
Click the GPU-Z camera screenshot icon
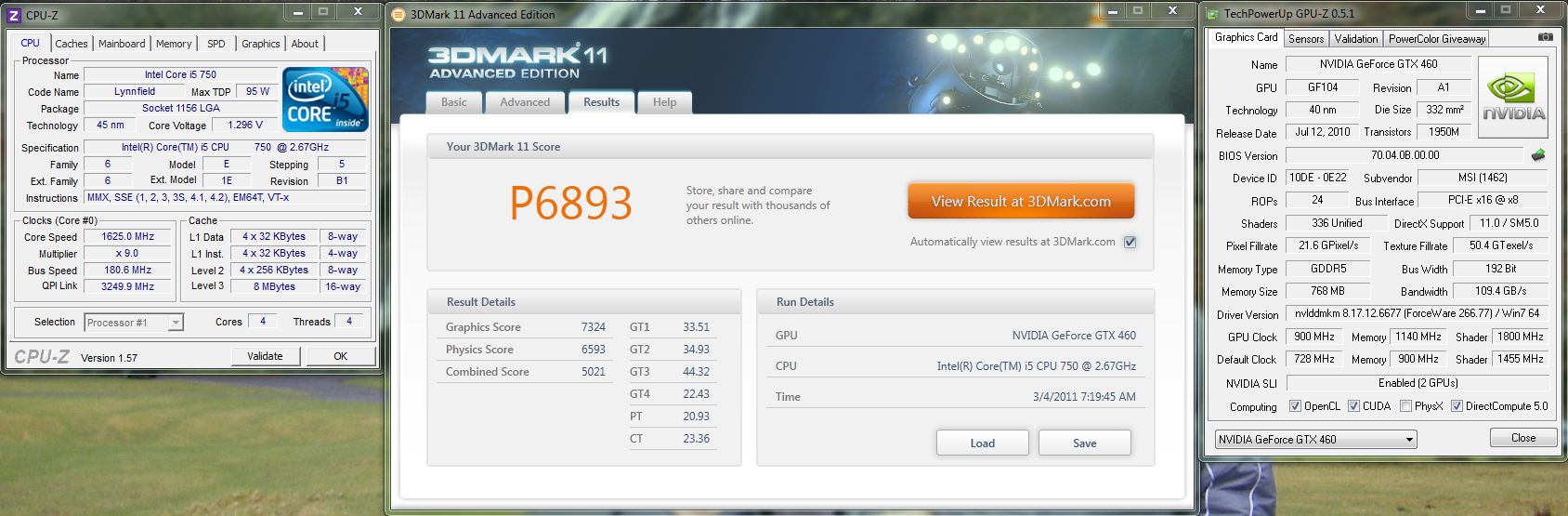click(1545, 37)
